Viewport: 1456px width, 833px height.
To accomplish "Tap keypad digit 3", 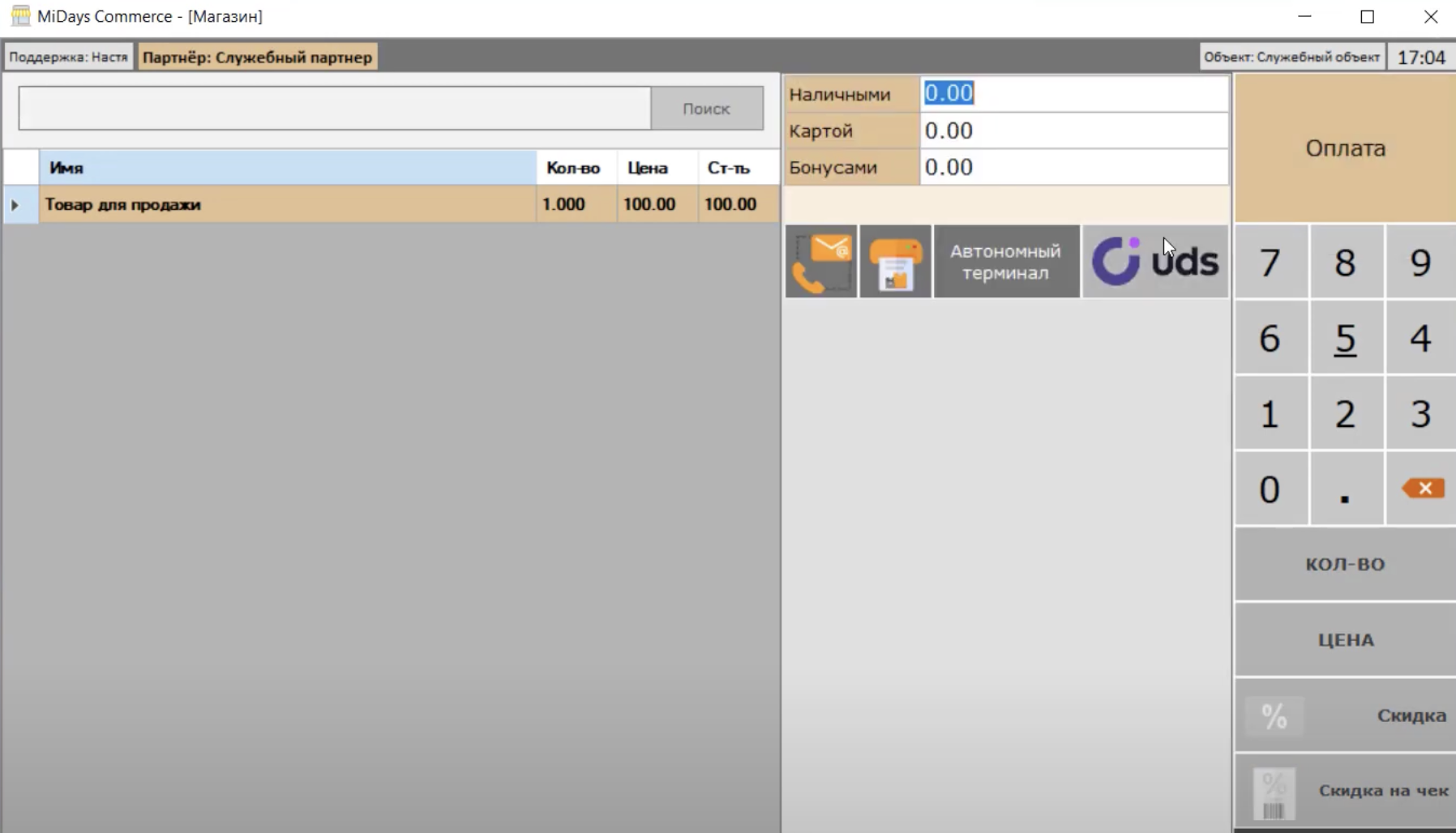I will 1420,413.
